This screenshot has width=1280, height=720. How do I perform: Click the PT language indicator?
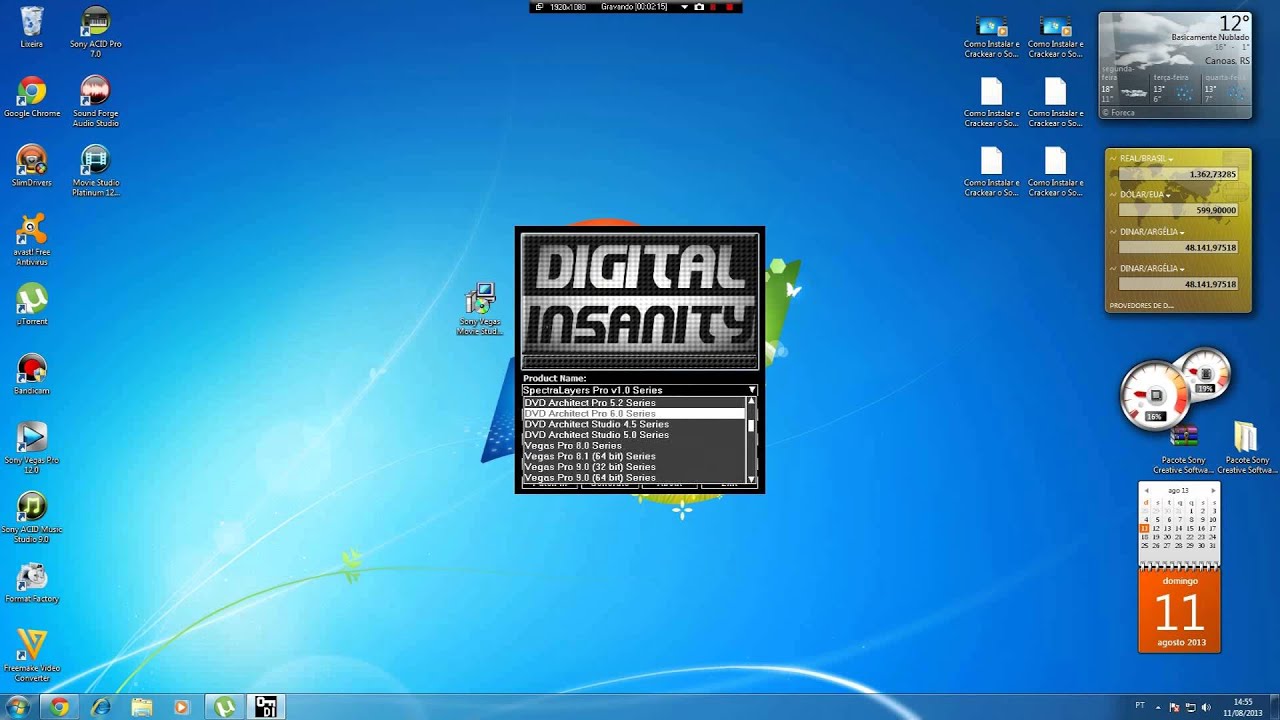[1140, 706]
